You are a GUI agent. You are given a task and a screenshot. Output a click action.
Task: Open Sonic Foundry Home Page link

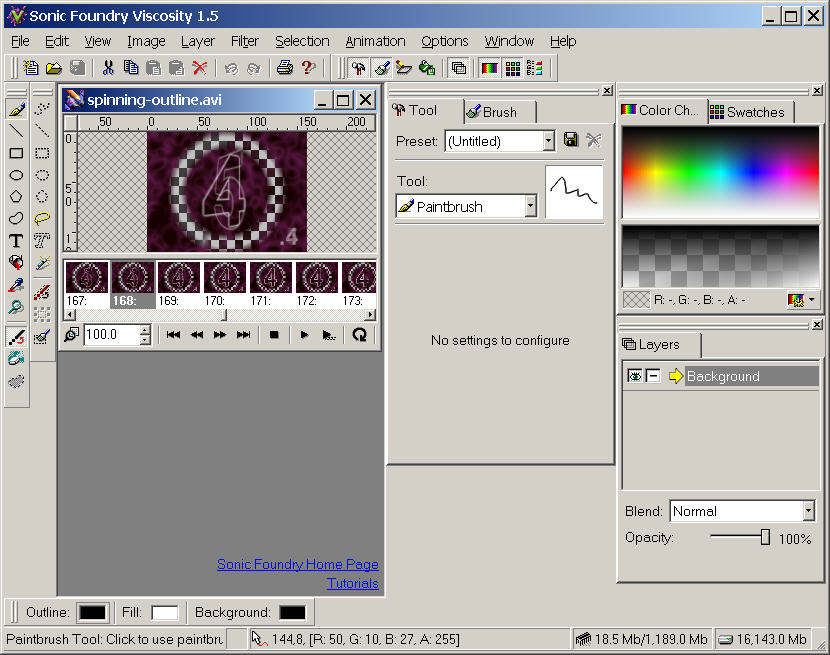point(297,564)
